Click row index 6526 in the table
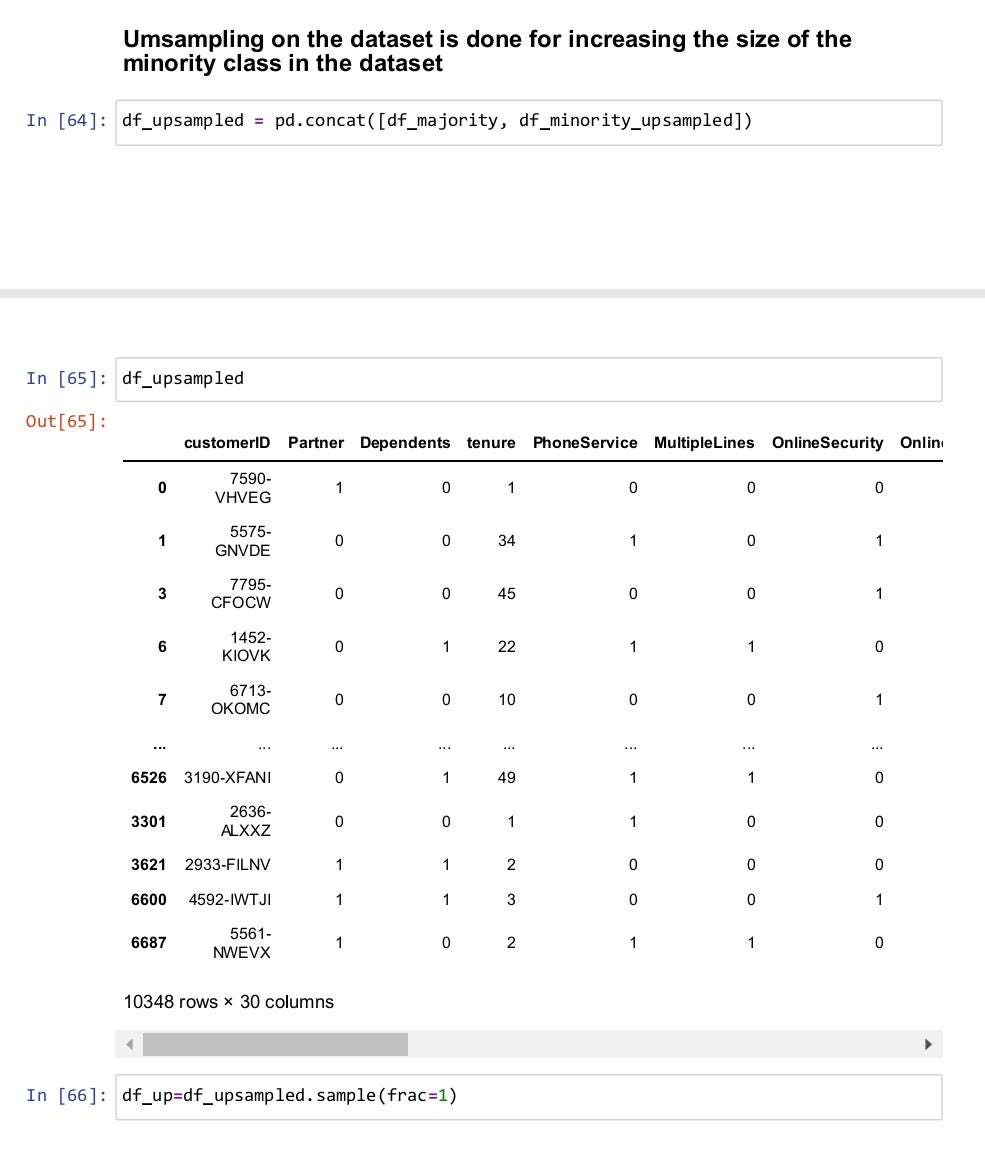985x1167 pixels. (x=148, y=778)
